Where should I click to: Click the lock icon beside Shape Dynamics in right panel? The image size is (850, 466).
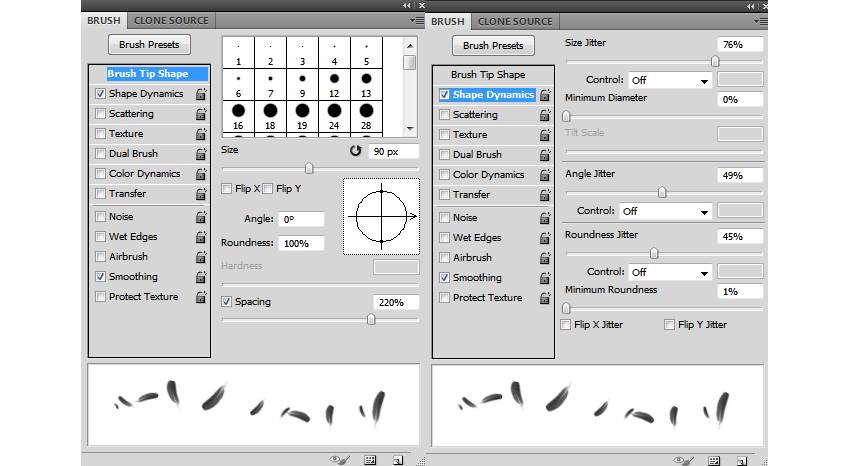pos(545,95)
